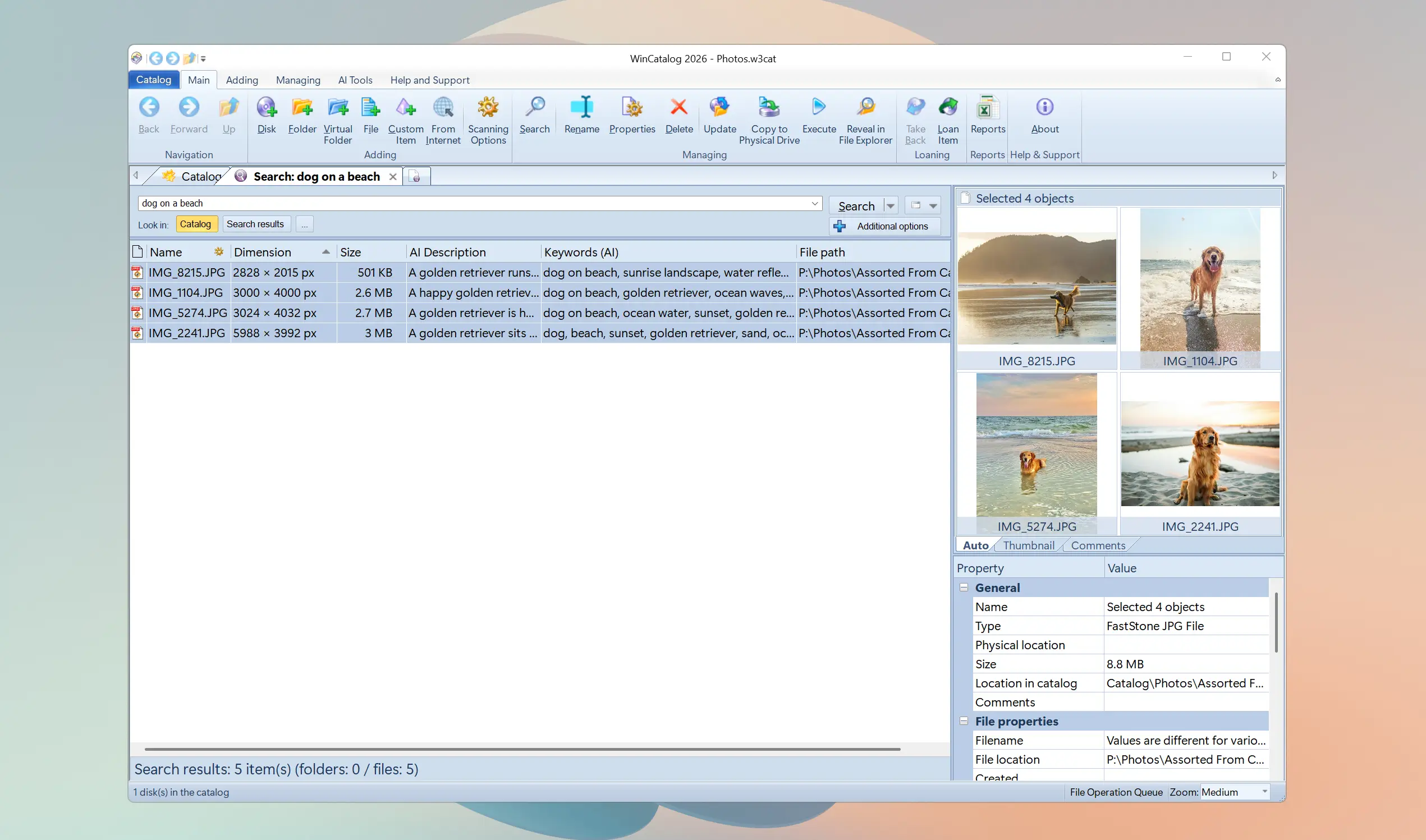The width and height of the screenshot is (1426, 840).
Task: Open Additional options
Action: coord(884,226)
